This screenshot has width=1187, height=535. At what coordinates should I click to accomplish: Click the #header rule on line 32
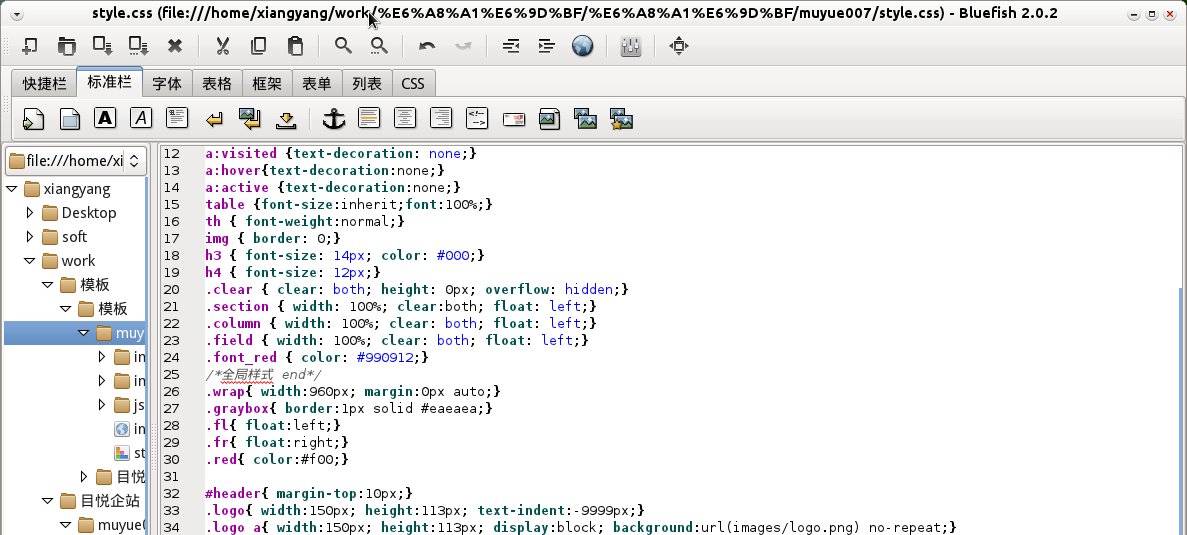(x=308, y=493)
